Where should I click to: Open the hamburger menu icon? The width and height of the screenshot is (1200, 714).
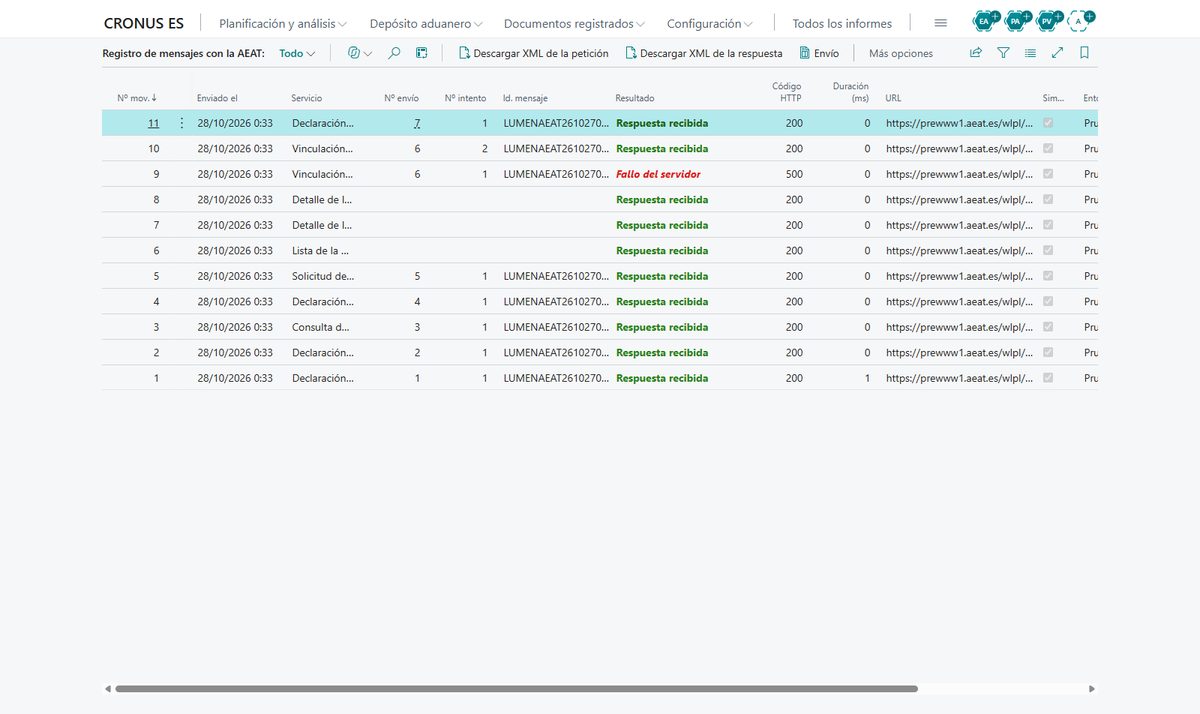tap(940, 23)
